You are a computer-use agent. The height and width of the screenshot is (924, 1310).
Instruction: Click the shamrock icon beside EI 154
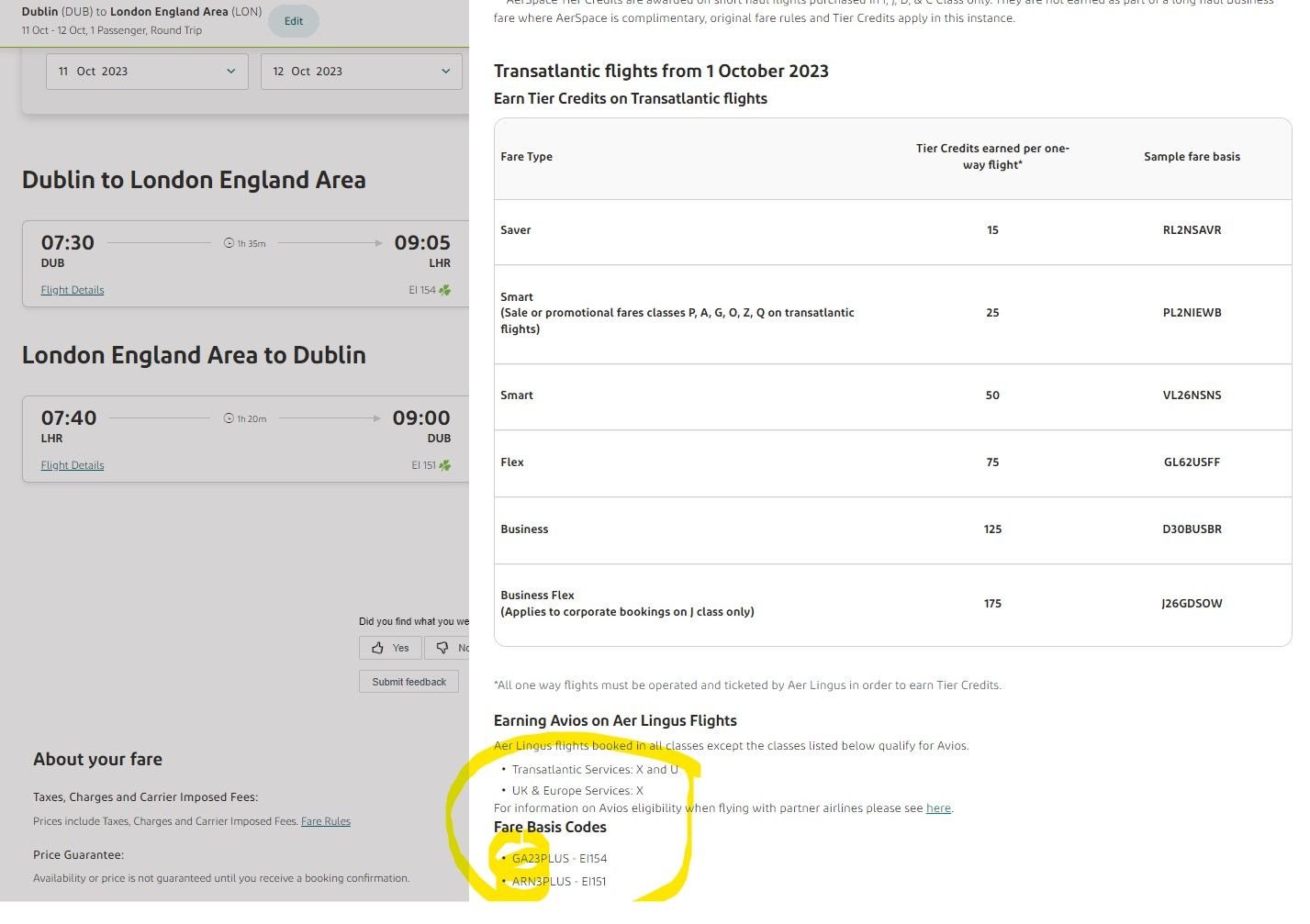click(x=445, y=290)
